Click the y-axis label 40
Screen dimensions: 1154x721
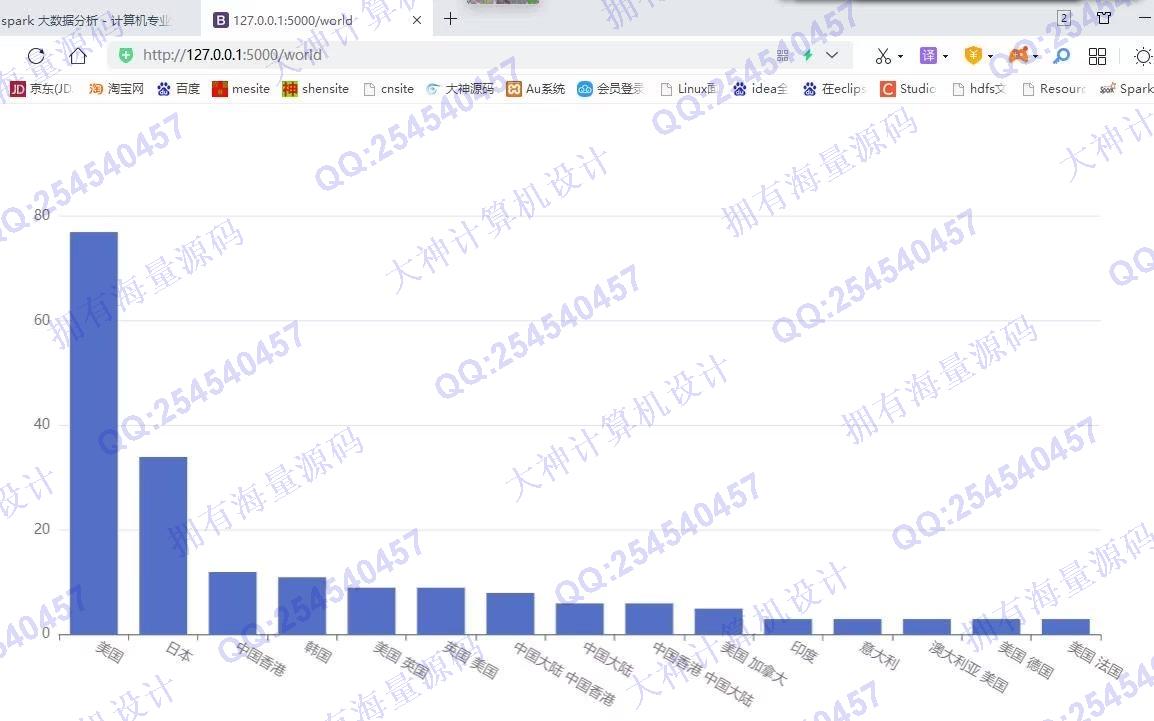(42, 424)
